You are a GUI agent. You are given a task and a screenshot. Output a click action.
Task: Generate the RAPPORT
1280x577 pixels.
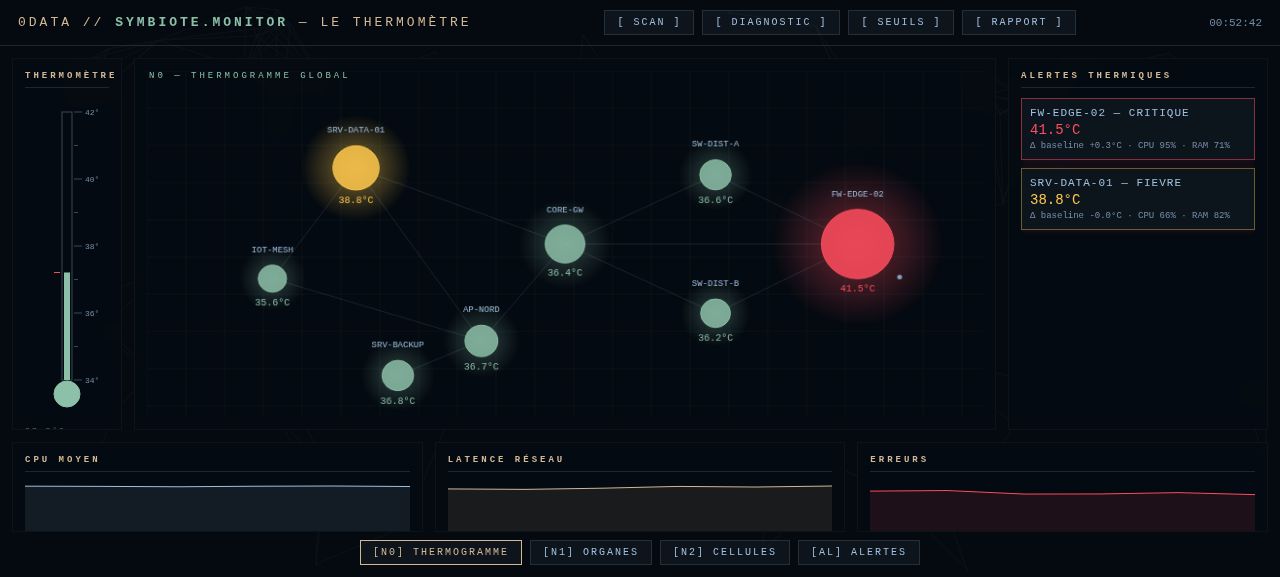point(1019,23)
